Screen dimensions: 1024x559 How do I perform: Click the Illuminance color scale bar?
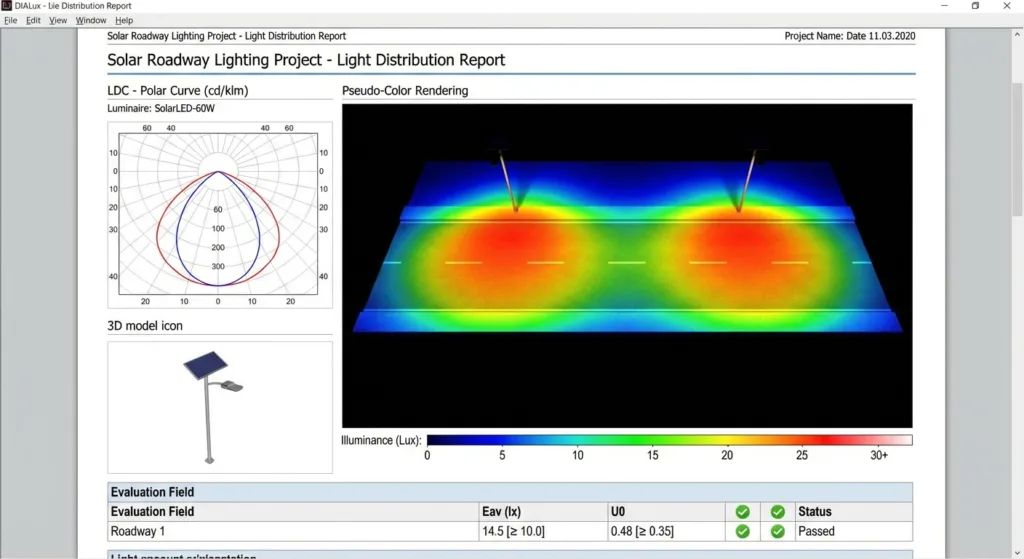pyautogui.click(x=669, y=440)
